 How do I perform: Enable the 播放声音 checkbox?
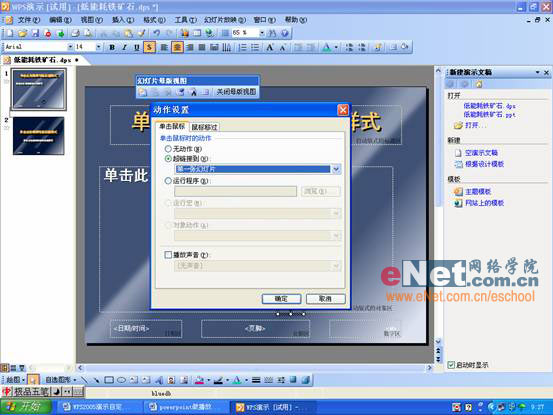[168, 255]
